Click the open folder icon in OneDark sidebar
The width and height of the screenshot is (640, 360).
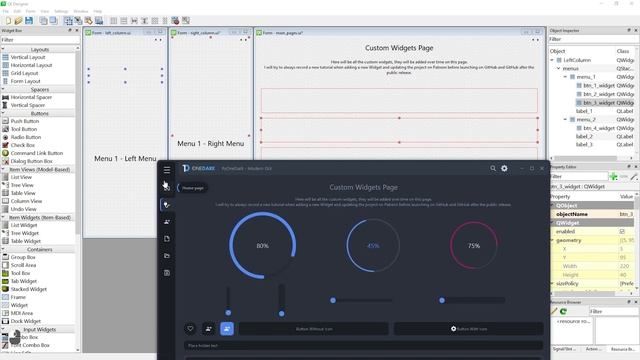[x=167, y=256]
